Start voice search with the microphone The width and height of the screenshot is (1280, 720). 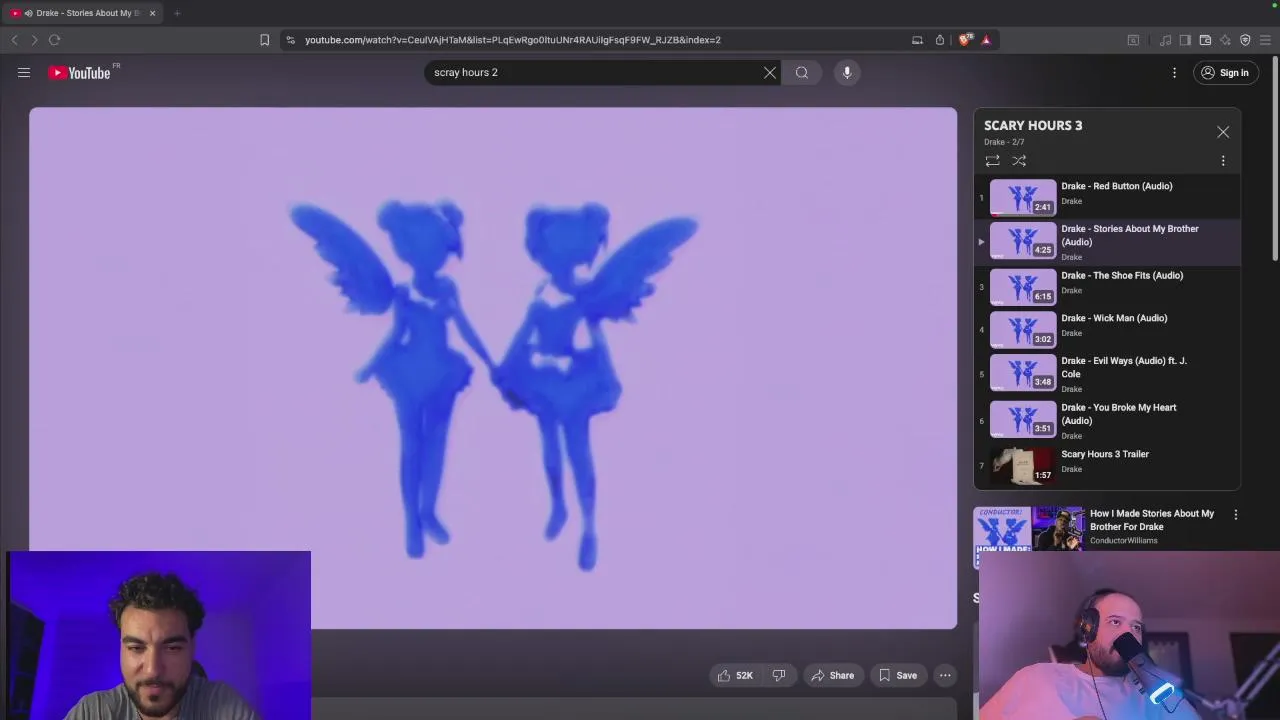click(x=847, y=72)
